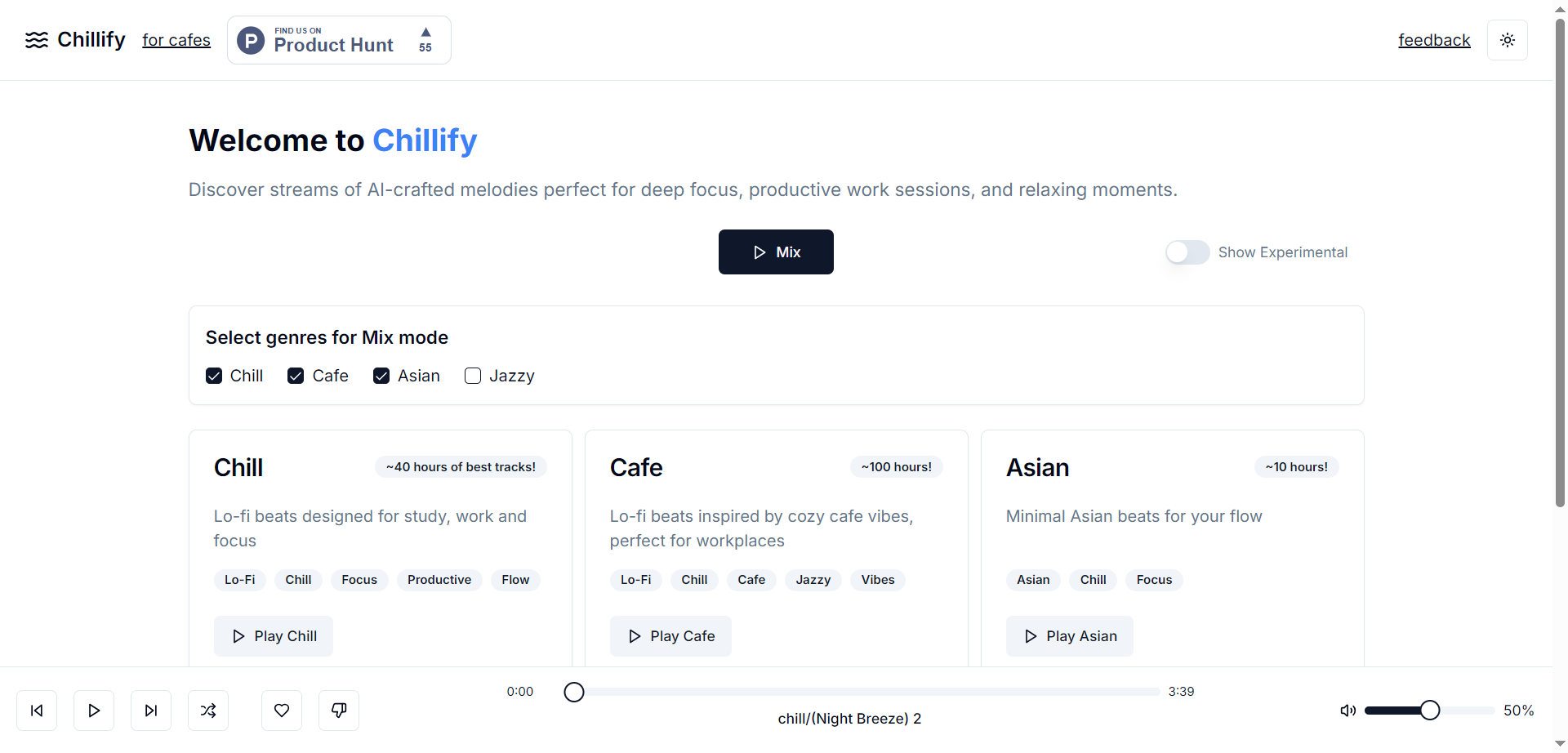Open the for cafes link

pos(176,40)
